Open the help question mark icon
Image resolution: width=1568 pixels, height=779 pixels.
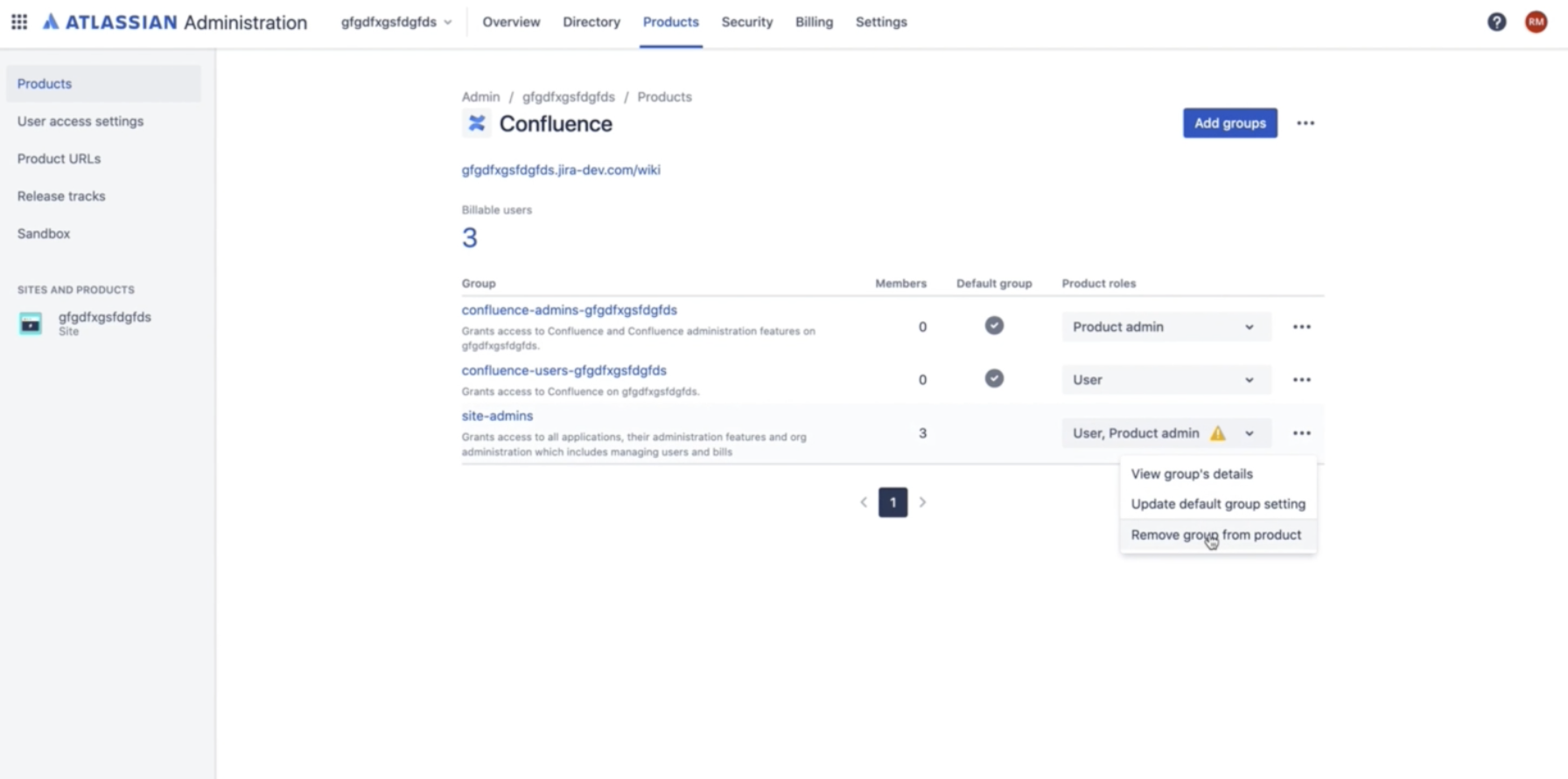(1497, 22)
